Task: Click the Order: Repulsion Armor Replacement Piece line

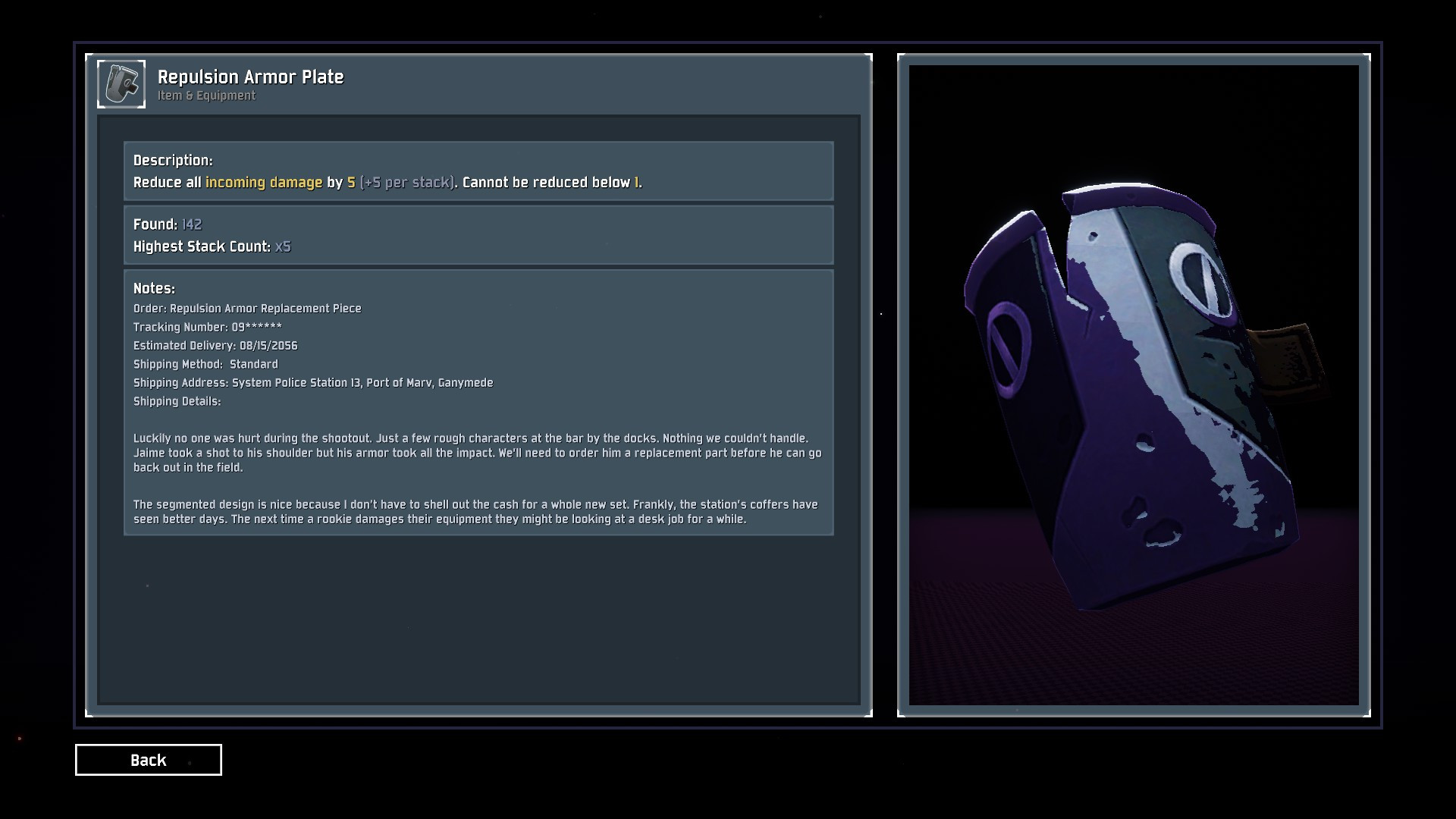Action: coord(247,309)
